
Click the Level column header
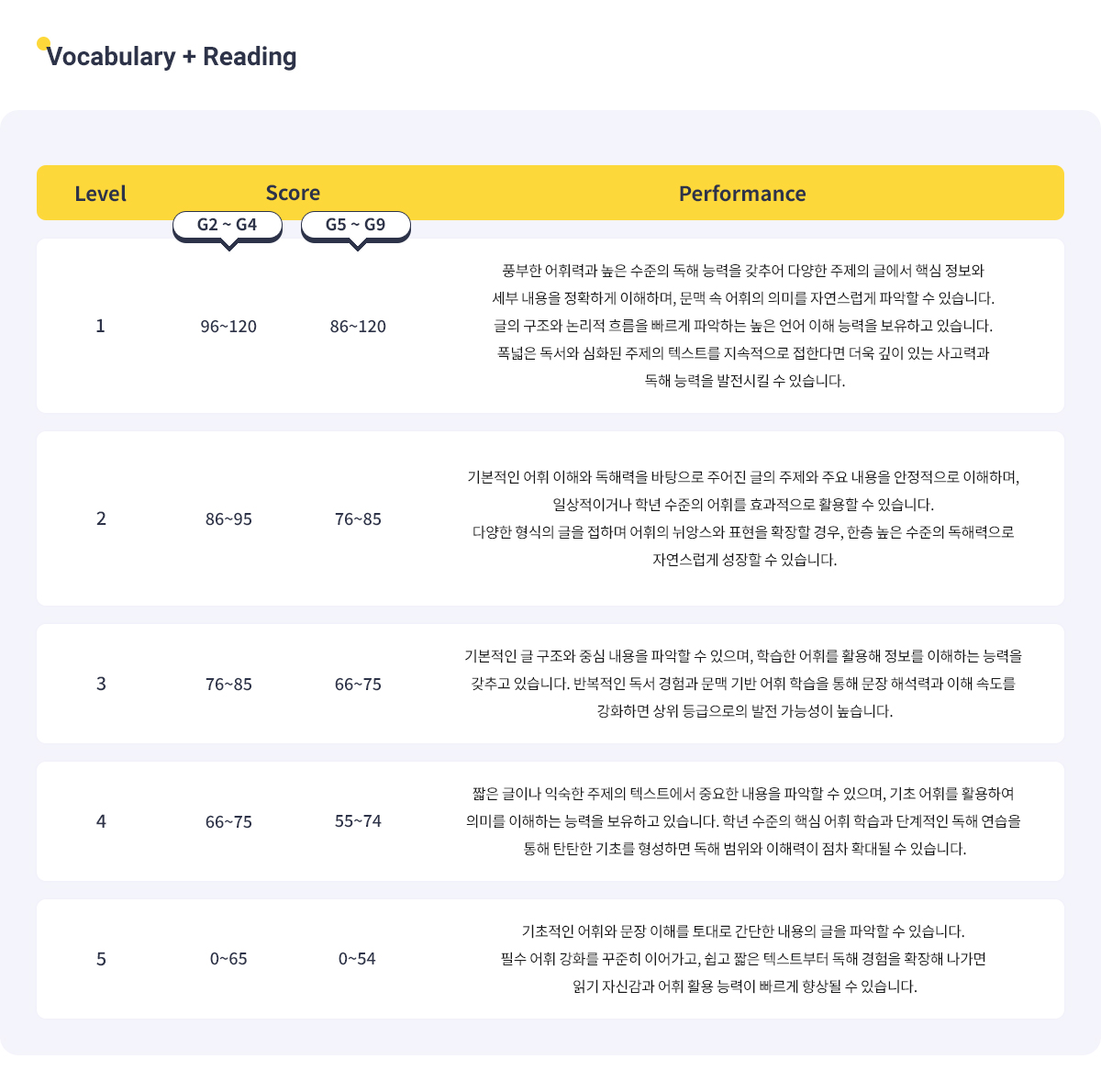pyautogui.click(x=101, y=194)
